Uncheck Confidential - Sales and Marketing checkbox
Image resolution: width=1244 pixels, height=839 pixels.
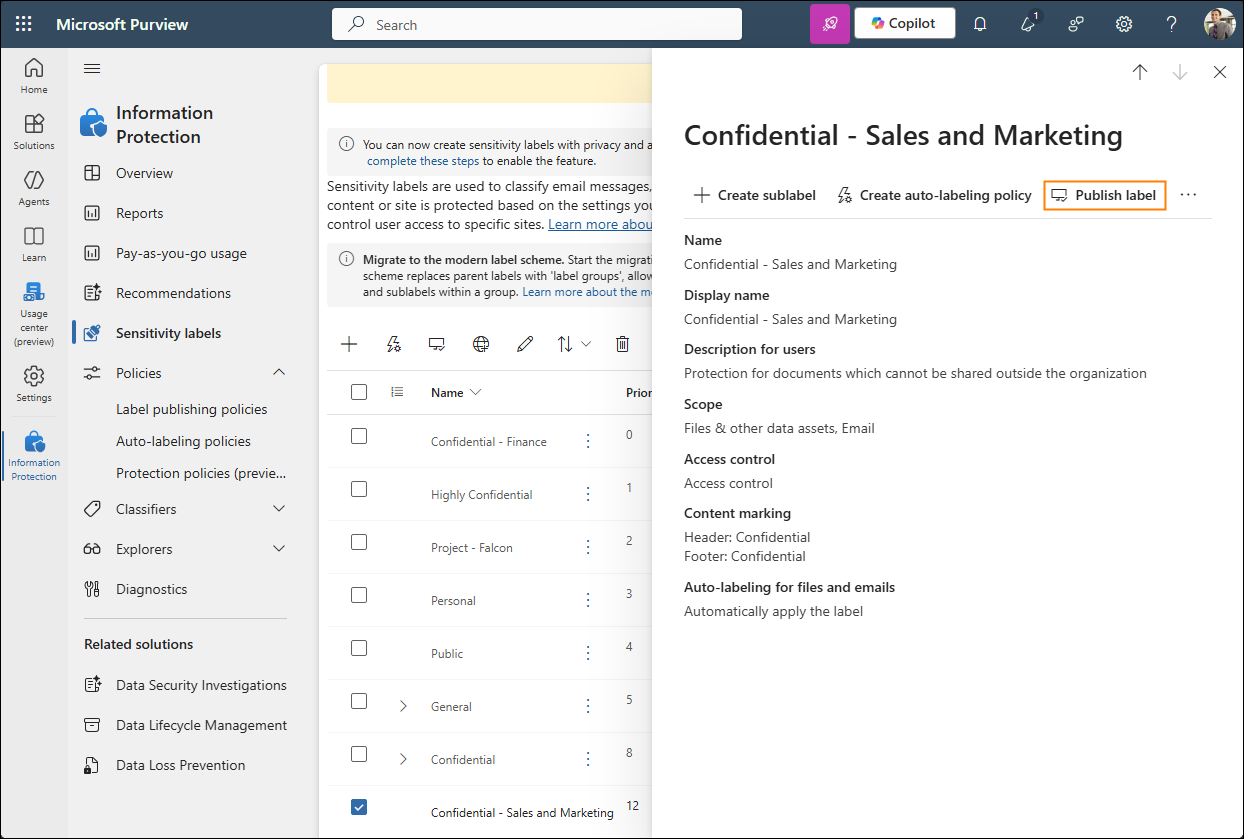[x=359, y=807]
